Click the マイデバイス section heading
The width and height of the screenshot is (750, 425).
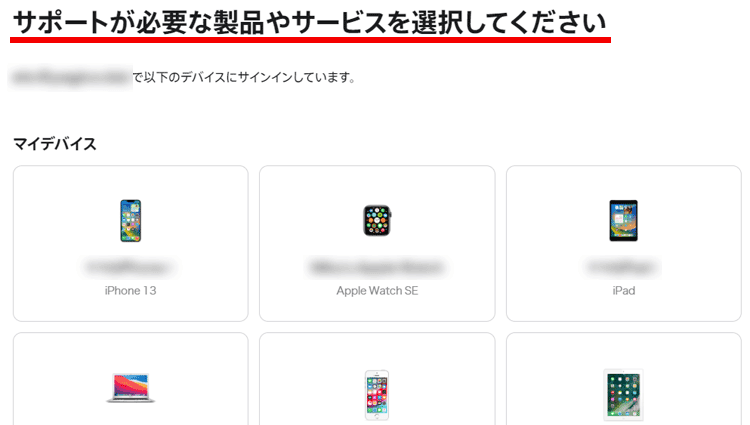point(55,143)
